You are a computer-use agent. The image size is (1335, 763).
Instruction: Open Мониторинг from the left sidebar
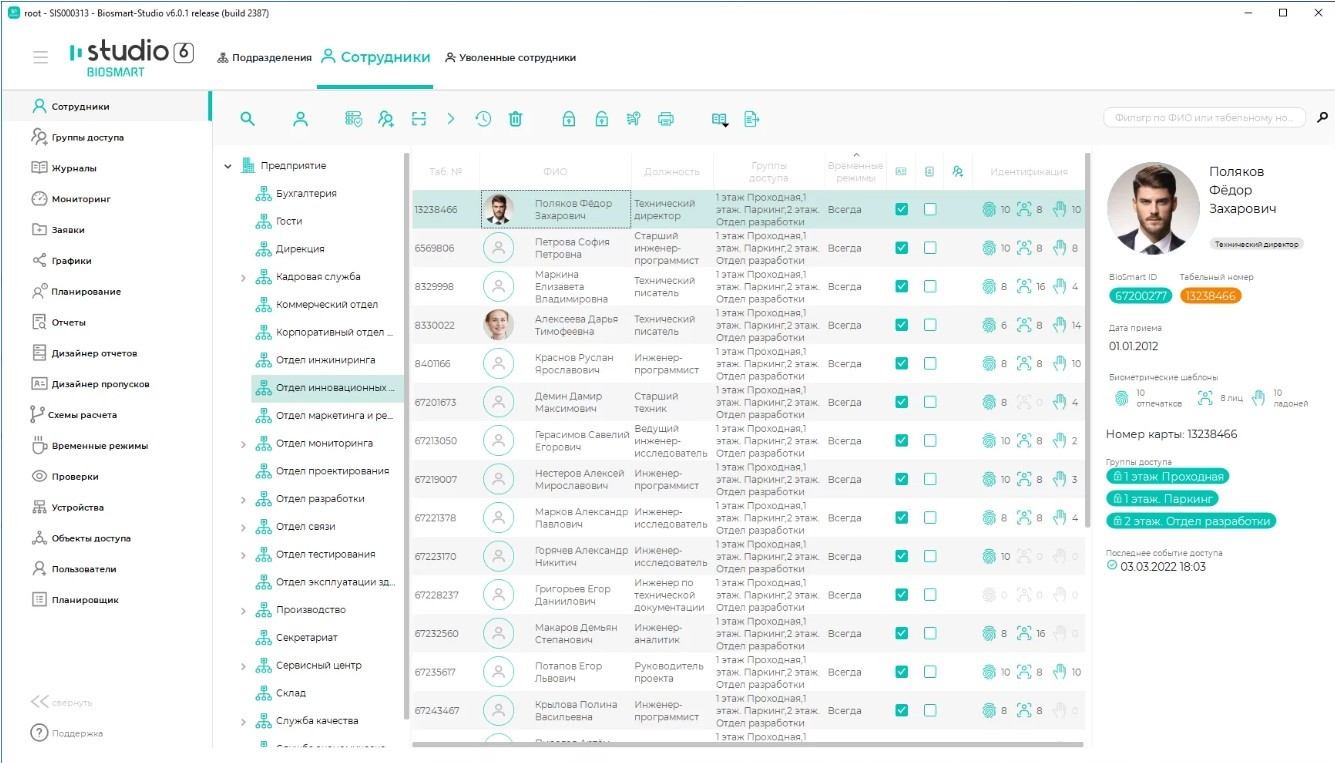[81, 199]
